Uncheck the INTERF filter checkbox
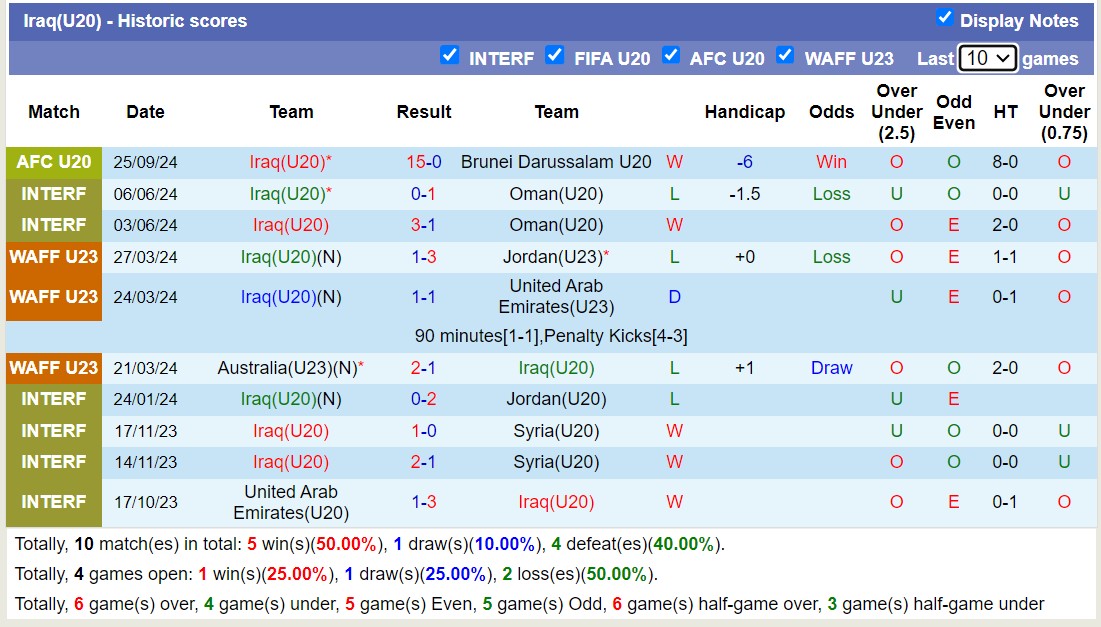The image size is (1101, 627). pyautogui.click(x=450, y=56)
